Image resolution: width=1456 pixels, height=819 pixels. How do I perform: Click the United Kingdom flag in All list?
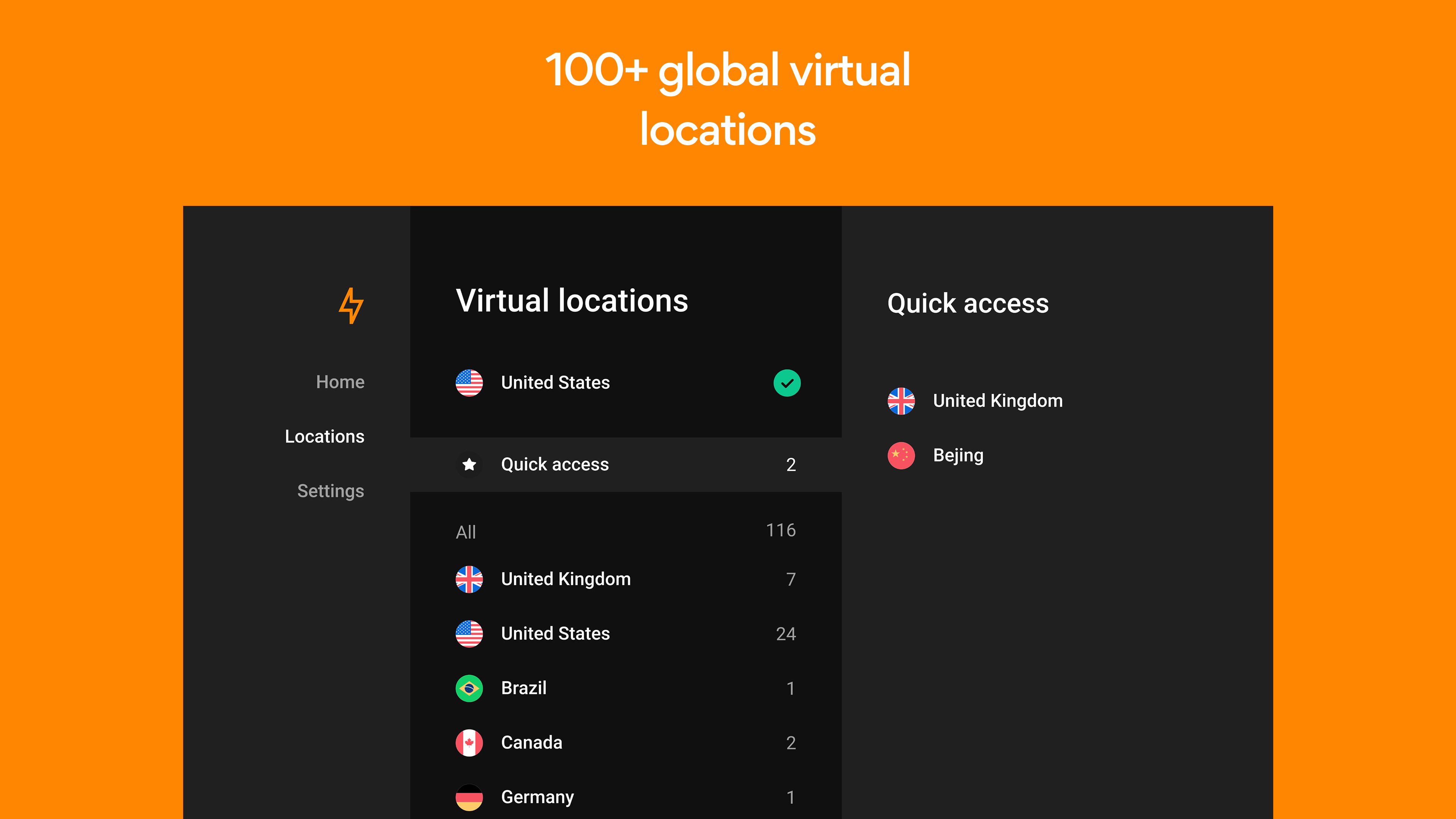click(469, 579)
